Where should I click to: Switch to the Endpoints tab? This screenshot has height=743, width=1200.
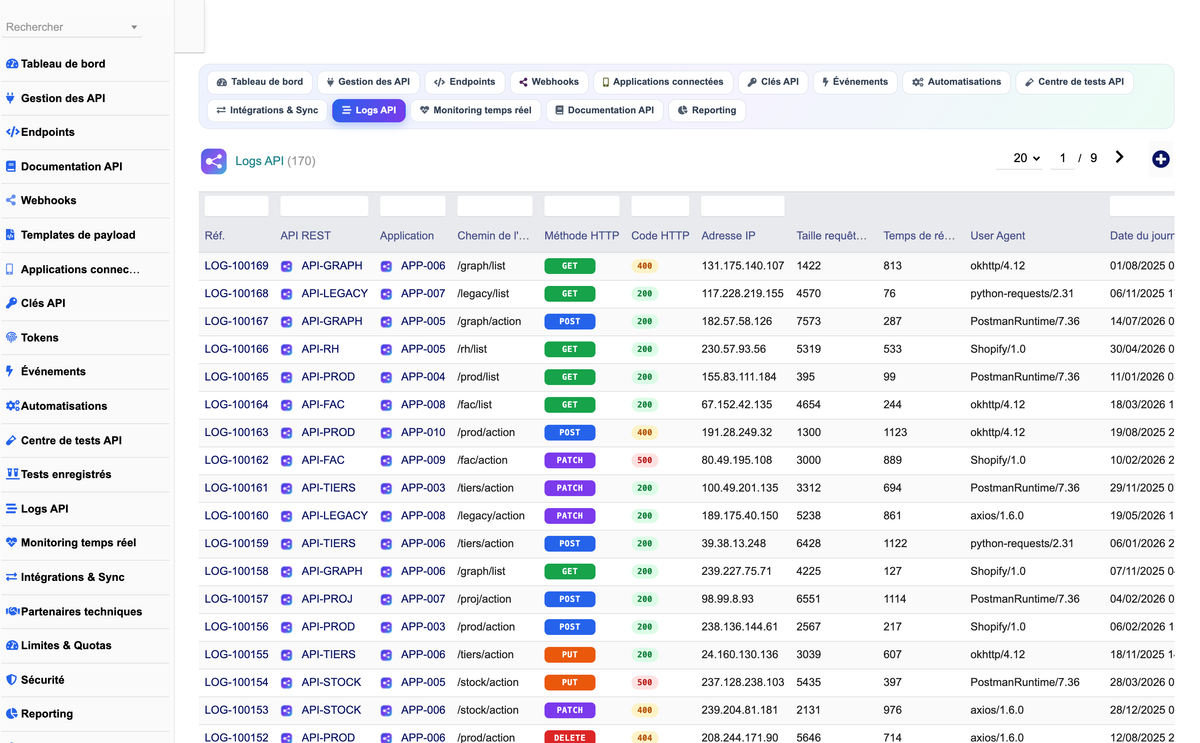coord(465,82)
